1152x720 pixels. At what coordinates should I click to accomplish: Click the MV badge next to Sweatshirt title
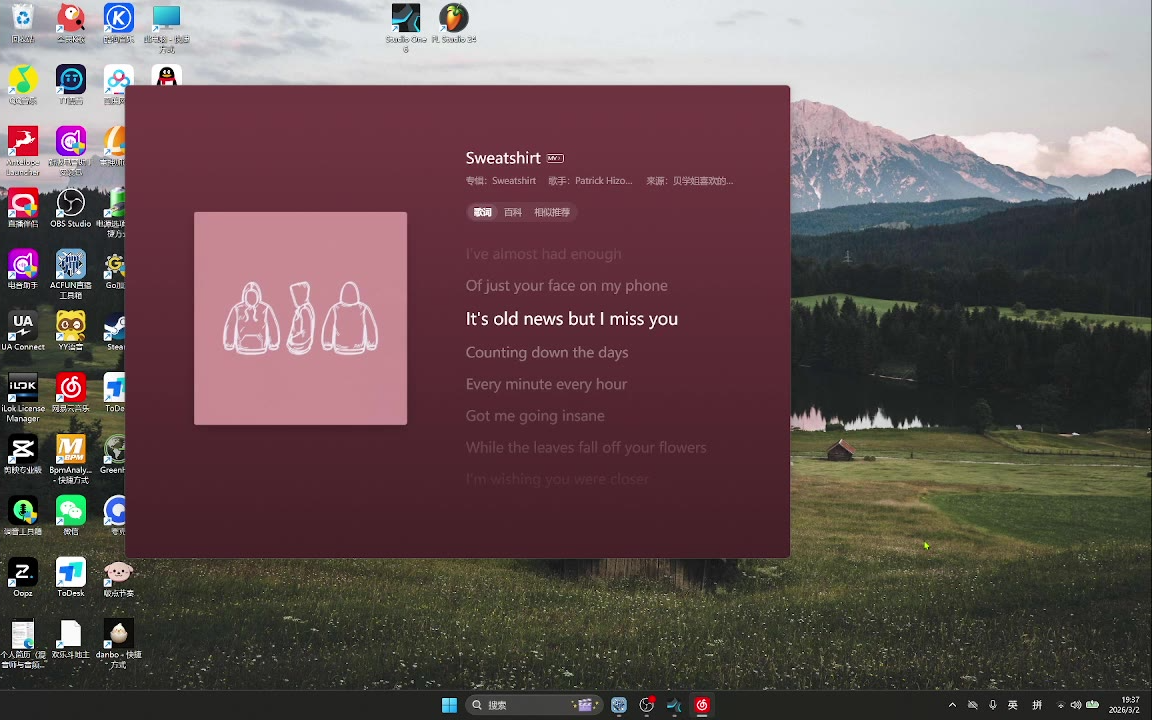pyautogui.click(x=555, y=158)
